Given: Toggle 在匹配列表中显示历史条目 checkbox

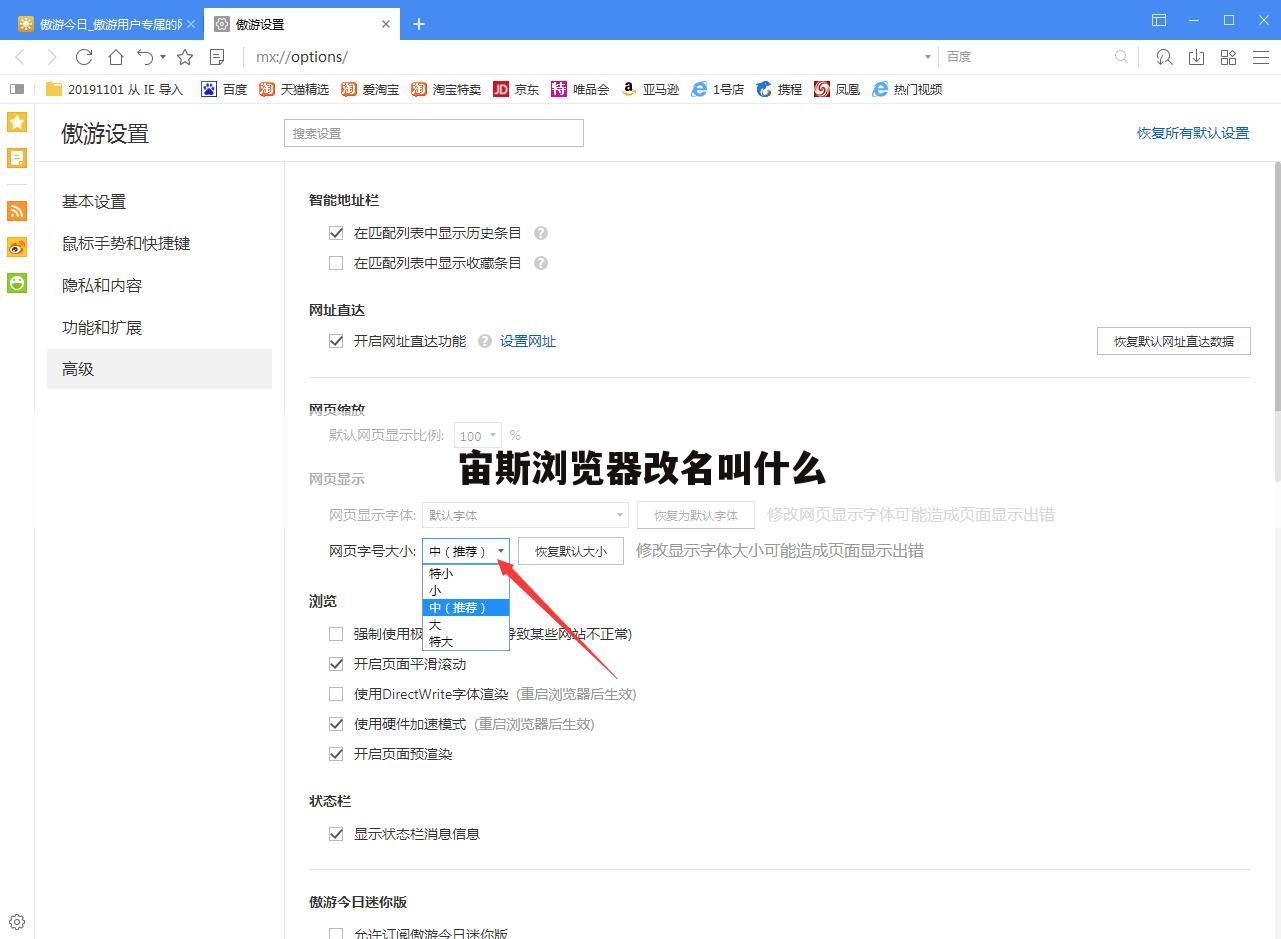Looking at the screenshot, I should tap(336, 233).
